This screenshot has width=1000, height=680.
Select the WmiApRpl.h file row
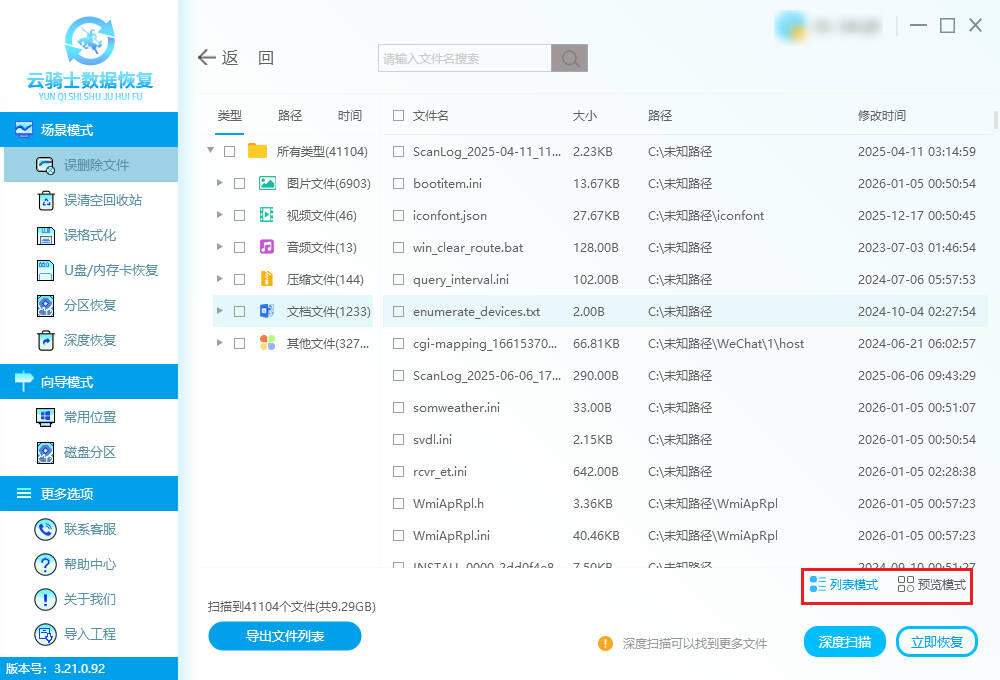pos(685,503)
